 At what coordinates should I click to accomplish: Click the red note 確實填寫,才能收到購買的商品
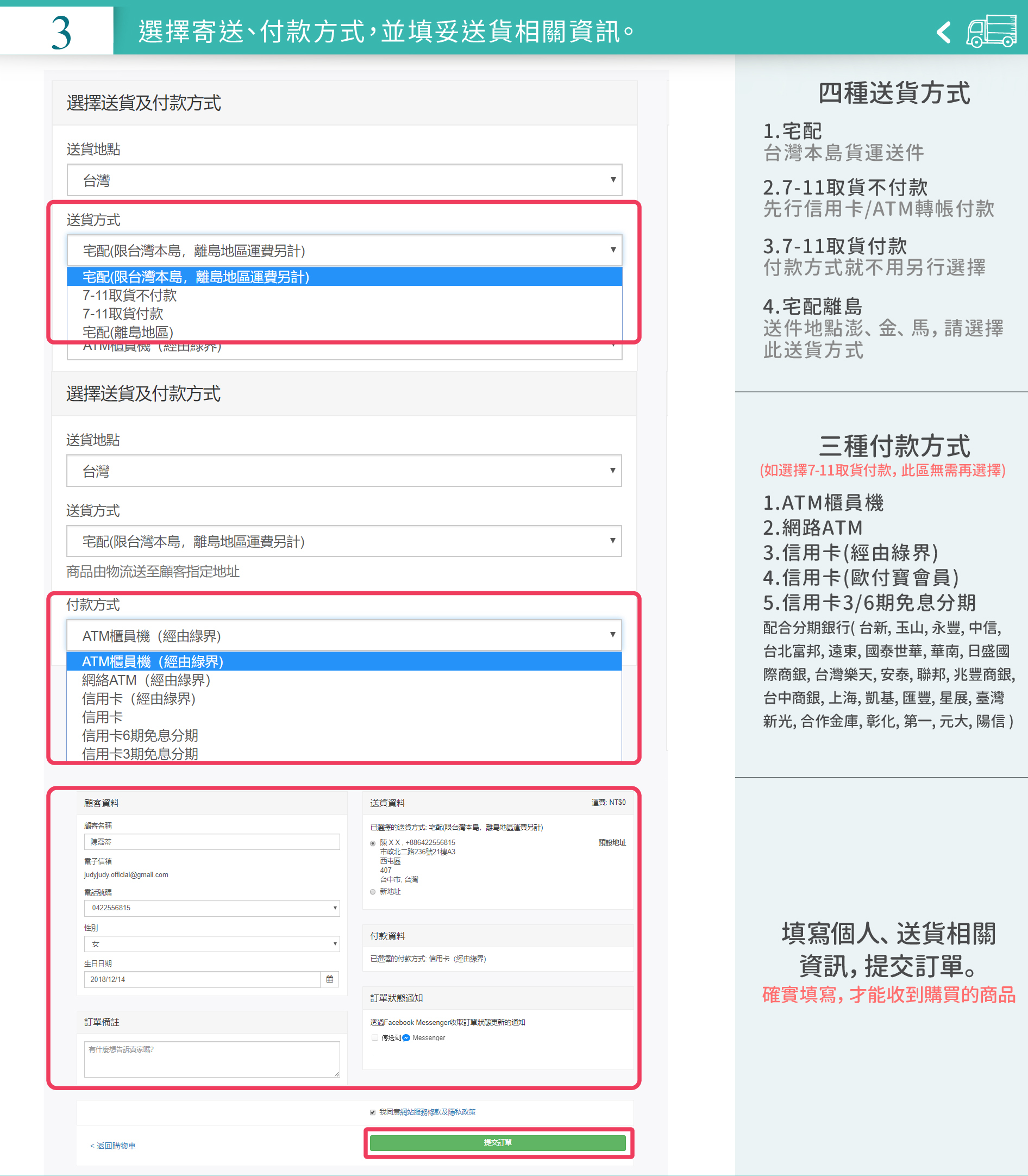pyautogui.click(x=888, y=994)
